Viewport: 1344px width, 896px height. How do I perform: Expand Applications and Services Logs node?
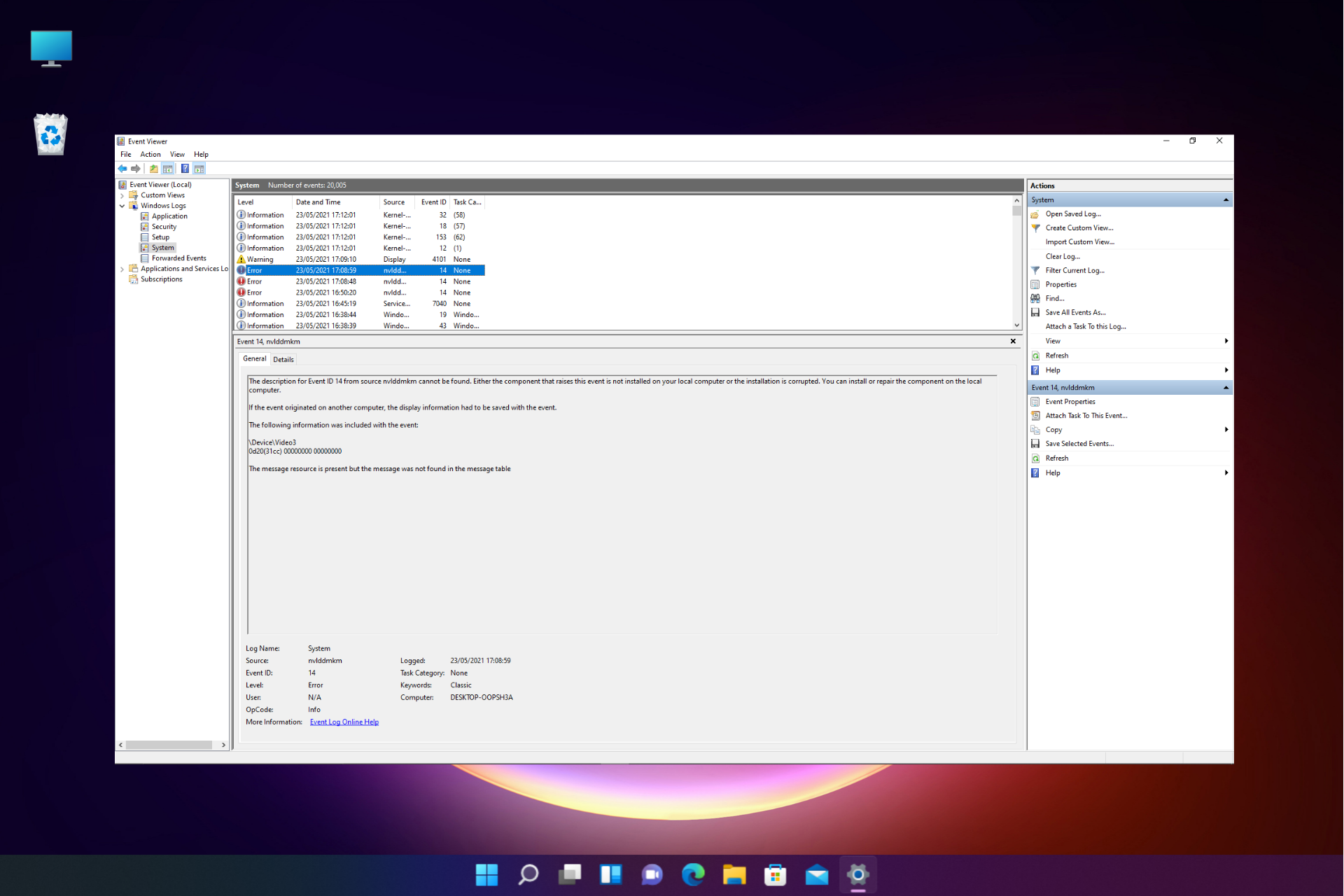pos(122,269)
